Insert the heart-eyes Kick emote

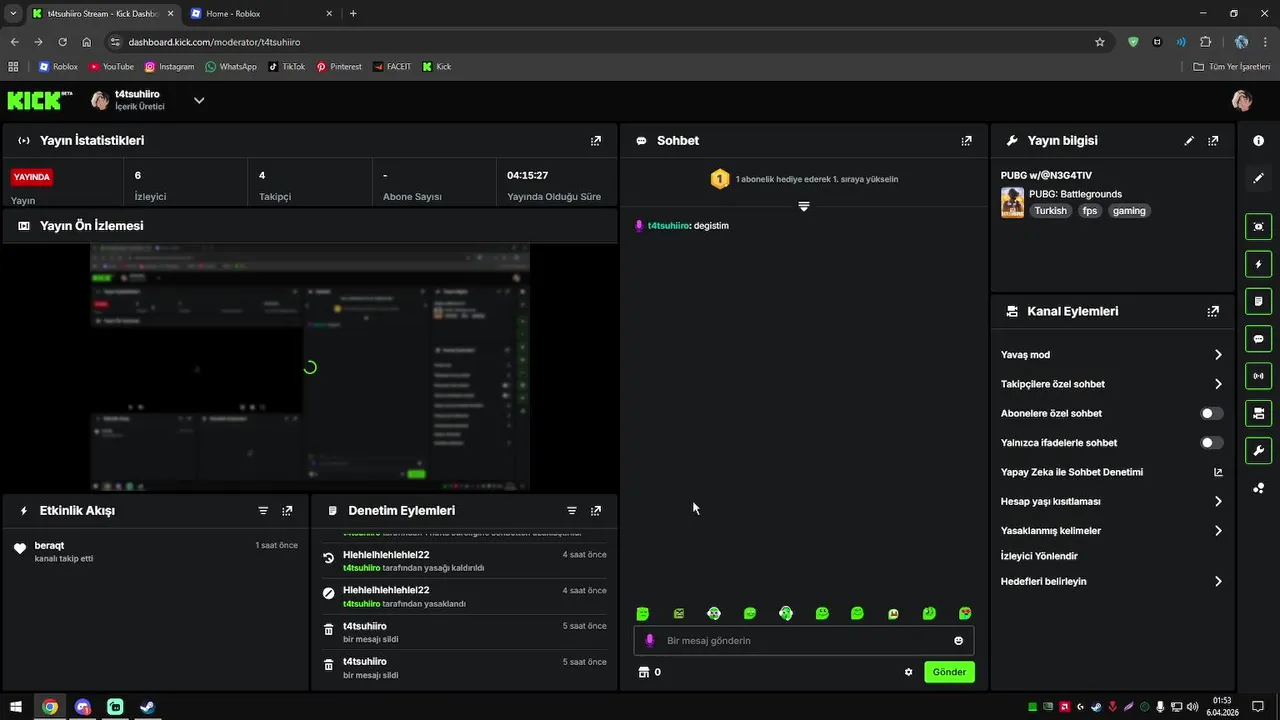click(x=965, y=613)
